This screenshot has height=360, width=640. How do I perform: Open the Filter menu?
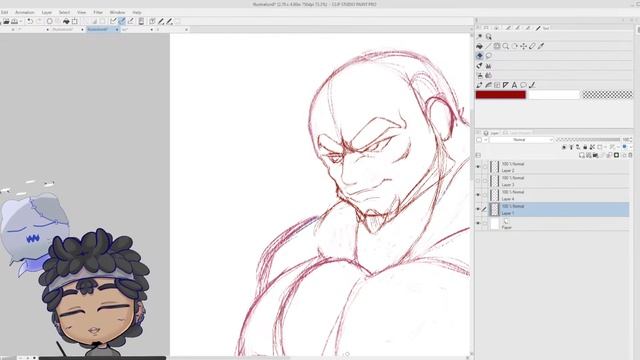pyautogui.click(x=98, y=12)
